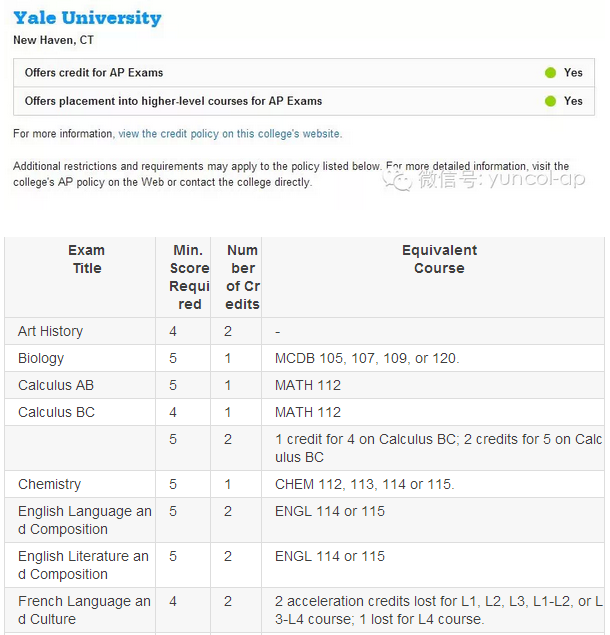Click the 'Yes' beside 'Offers credit for AP Exams'
Viewport: 610px width, 635px height.
pos(573,73)
